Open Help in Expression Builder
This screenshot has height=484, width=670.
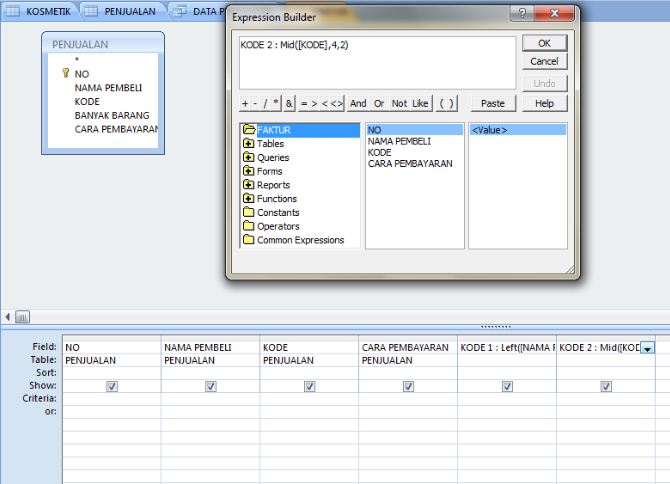coord(544,103)
